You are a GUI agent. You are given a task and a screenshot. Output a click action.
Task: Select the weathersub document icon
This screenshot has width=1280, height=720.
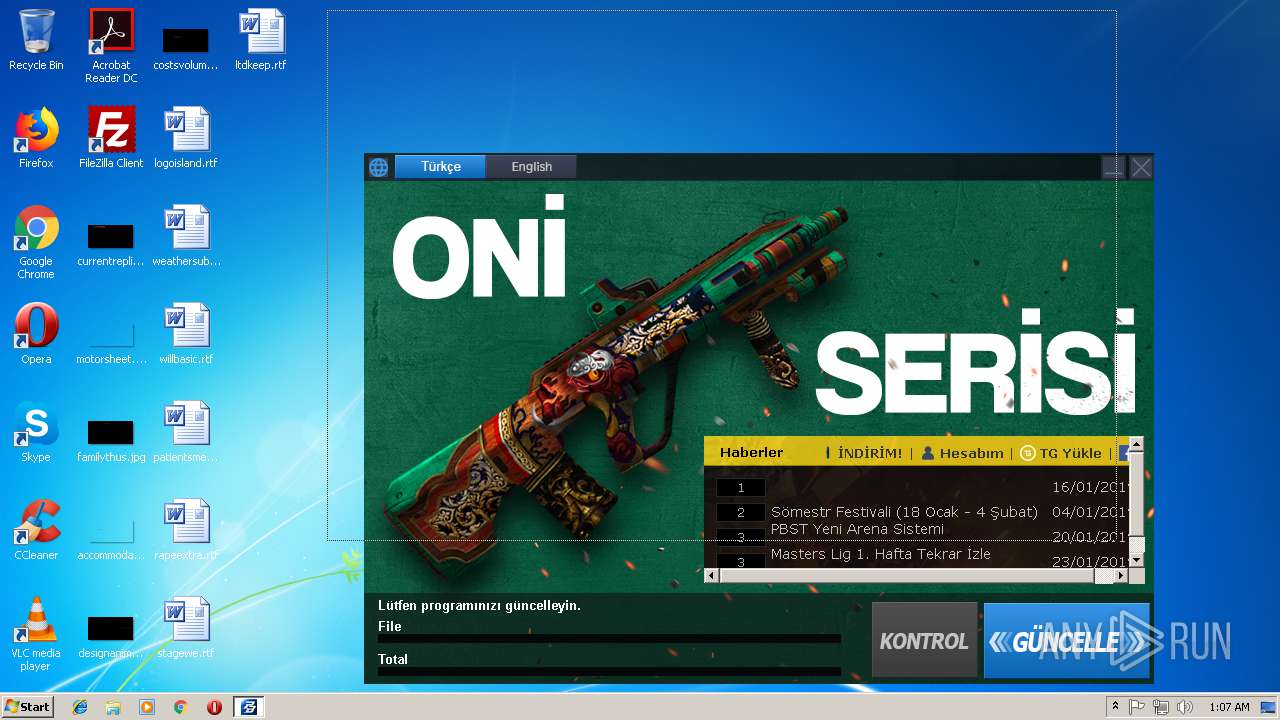(x=186, y=236)
